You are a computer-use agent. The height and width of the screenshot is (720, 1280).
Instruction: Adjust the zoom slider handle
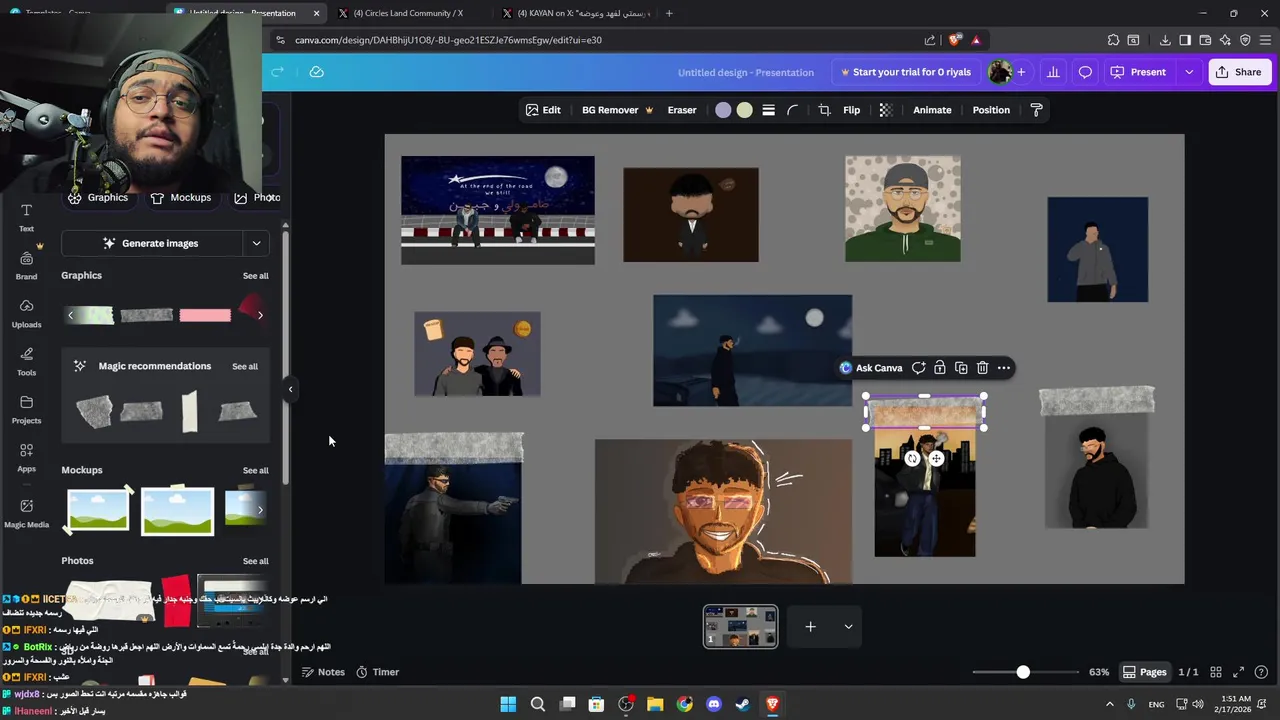pos(1023,672)
